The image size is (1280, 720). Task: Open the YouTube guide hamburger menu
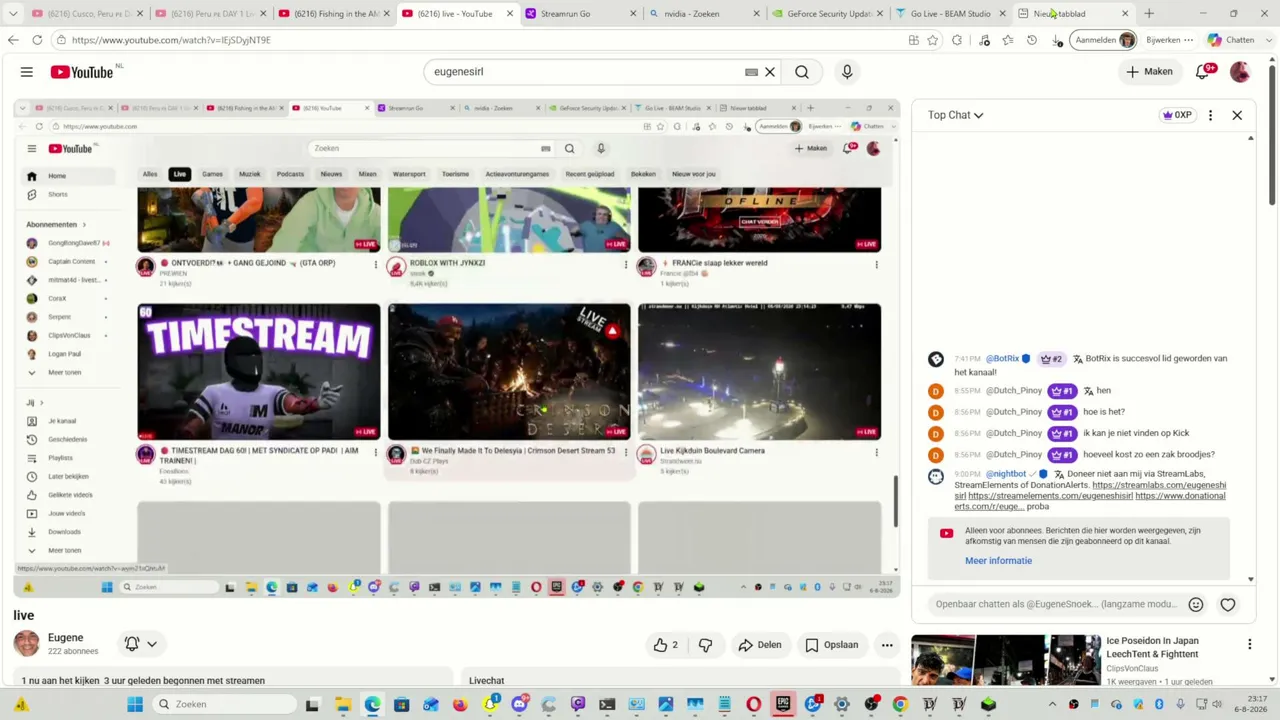[27, 72]
